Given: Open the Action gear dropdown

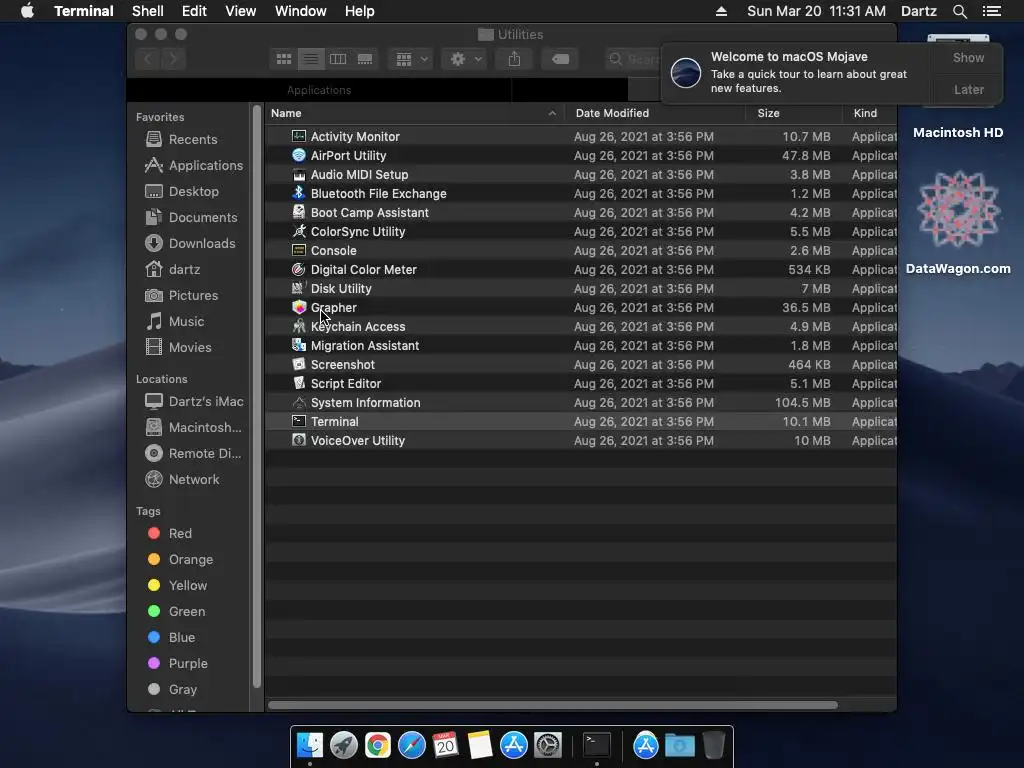Looking at the screenshot, I should tap(464, 59).
